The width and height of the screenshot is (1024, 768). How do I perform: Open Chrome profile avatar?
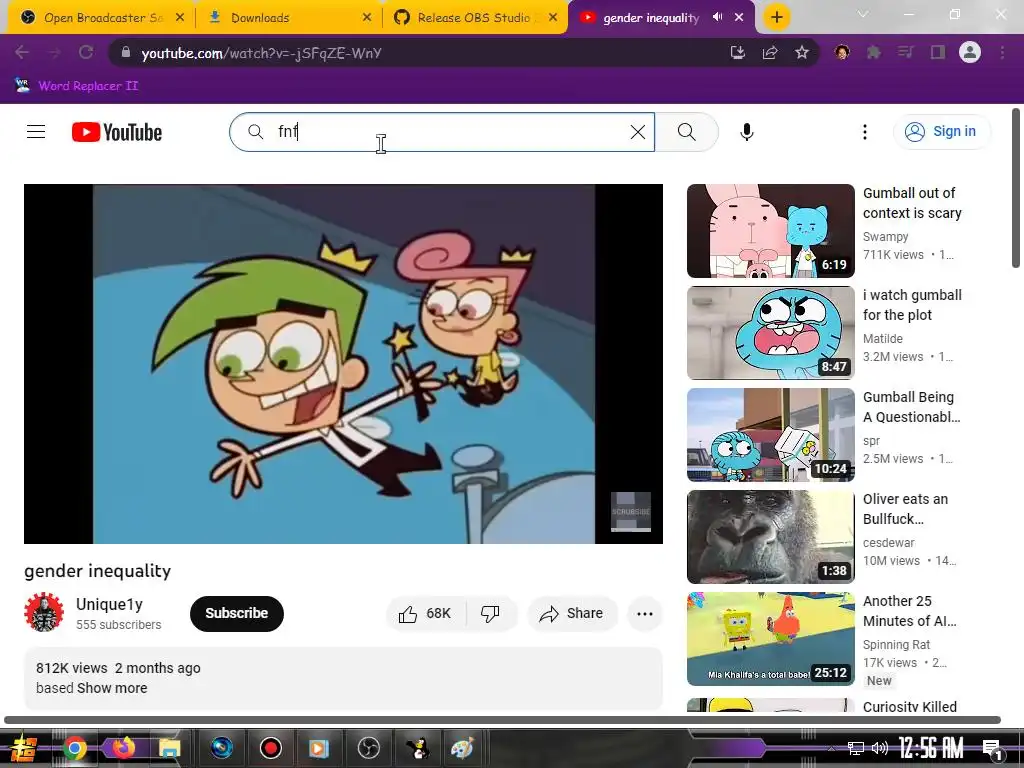pyautogui.click(x=970, y=52)
